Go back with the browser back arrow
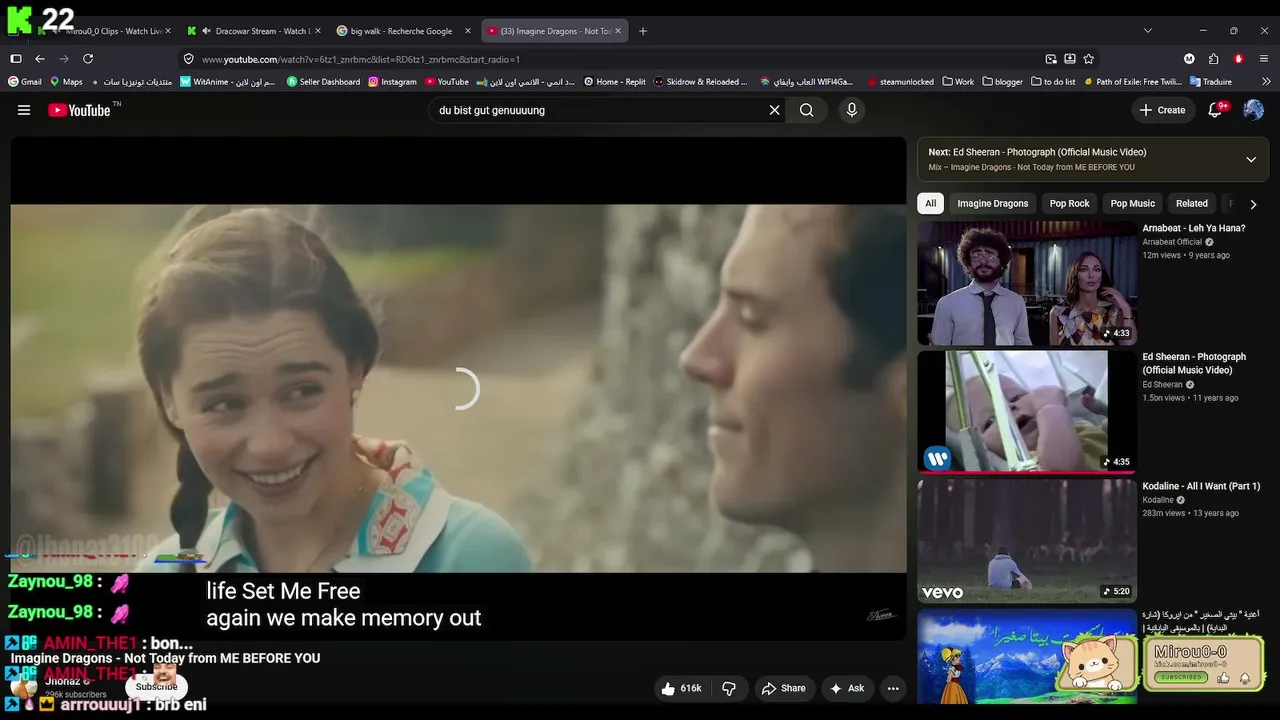The image size is (1280, 720). [40, 59]
